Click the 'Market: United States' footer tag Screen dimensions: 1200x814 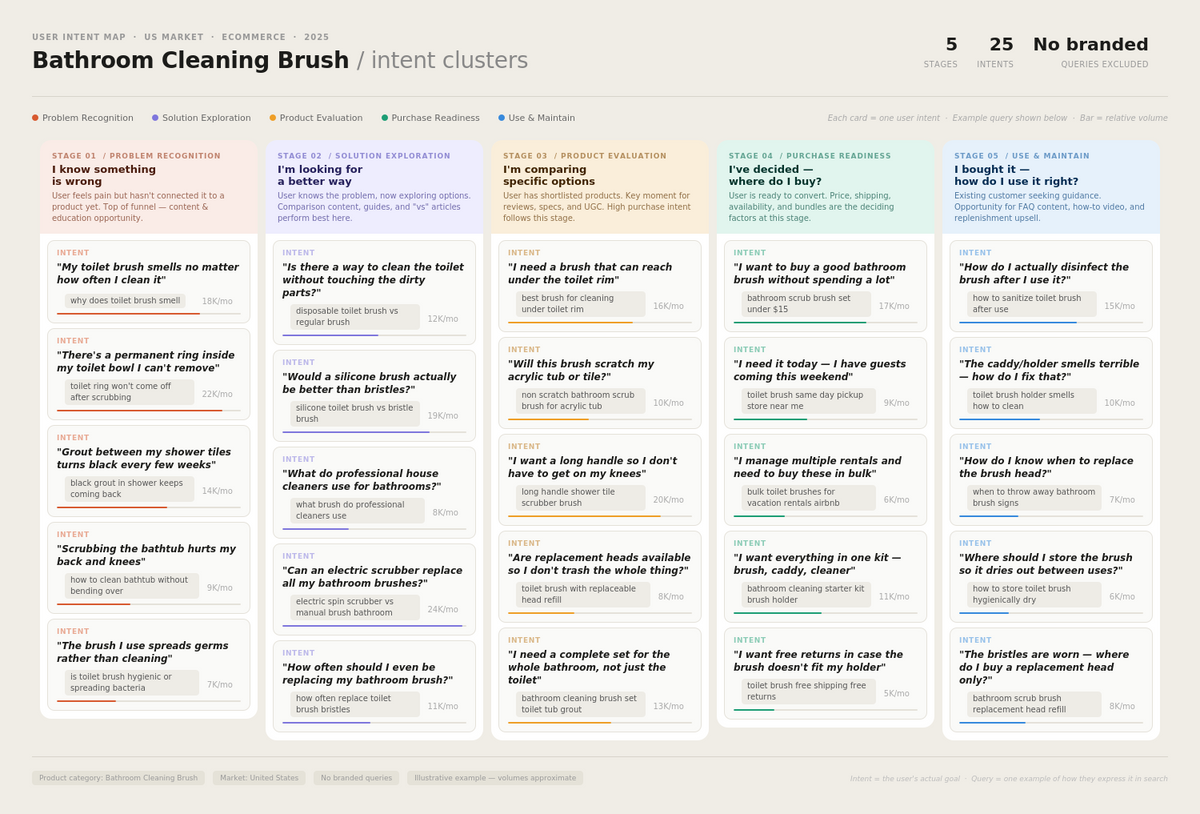pyautogui.click(x=259, y=778)
